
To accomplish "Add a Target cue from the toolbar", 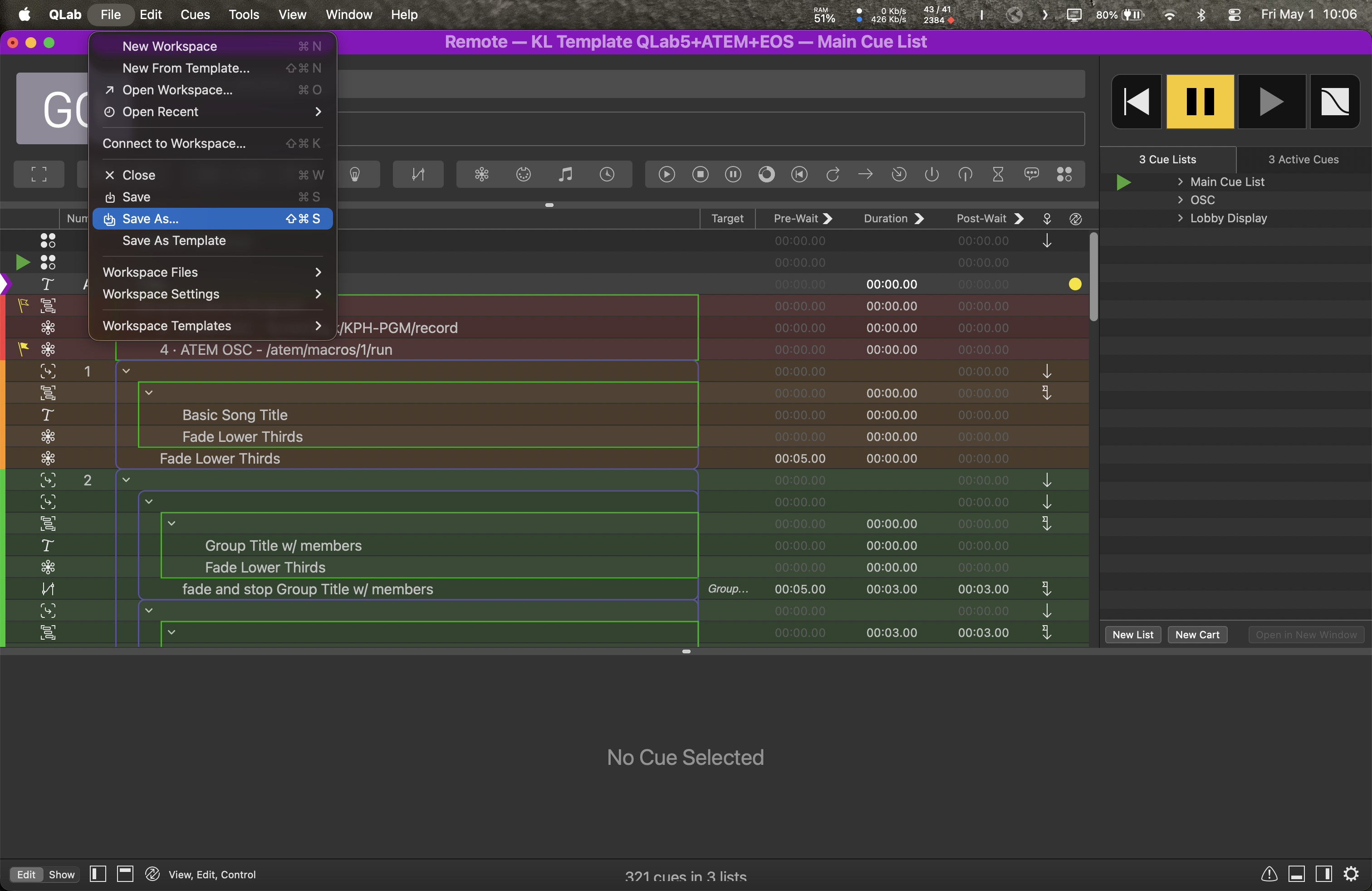I will click(899, 174).
